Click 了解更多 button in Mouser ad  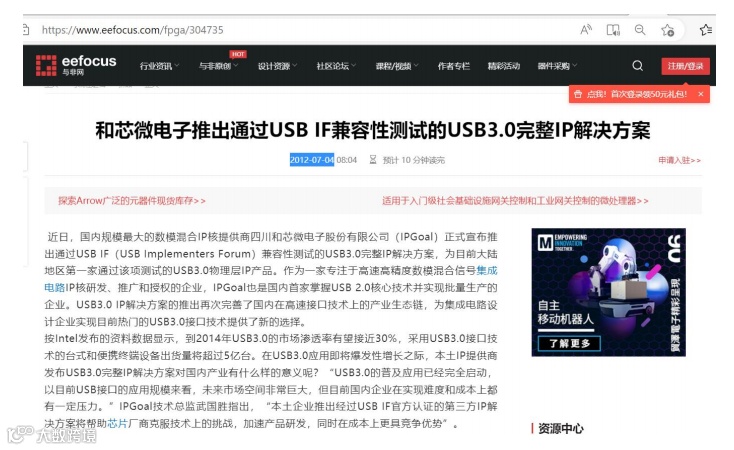tap(569, 343)
